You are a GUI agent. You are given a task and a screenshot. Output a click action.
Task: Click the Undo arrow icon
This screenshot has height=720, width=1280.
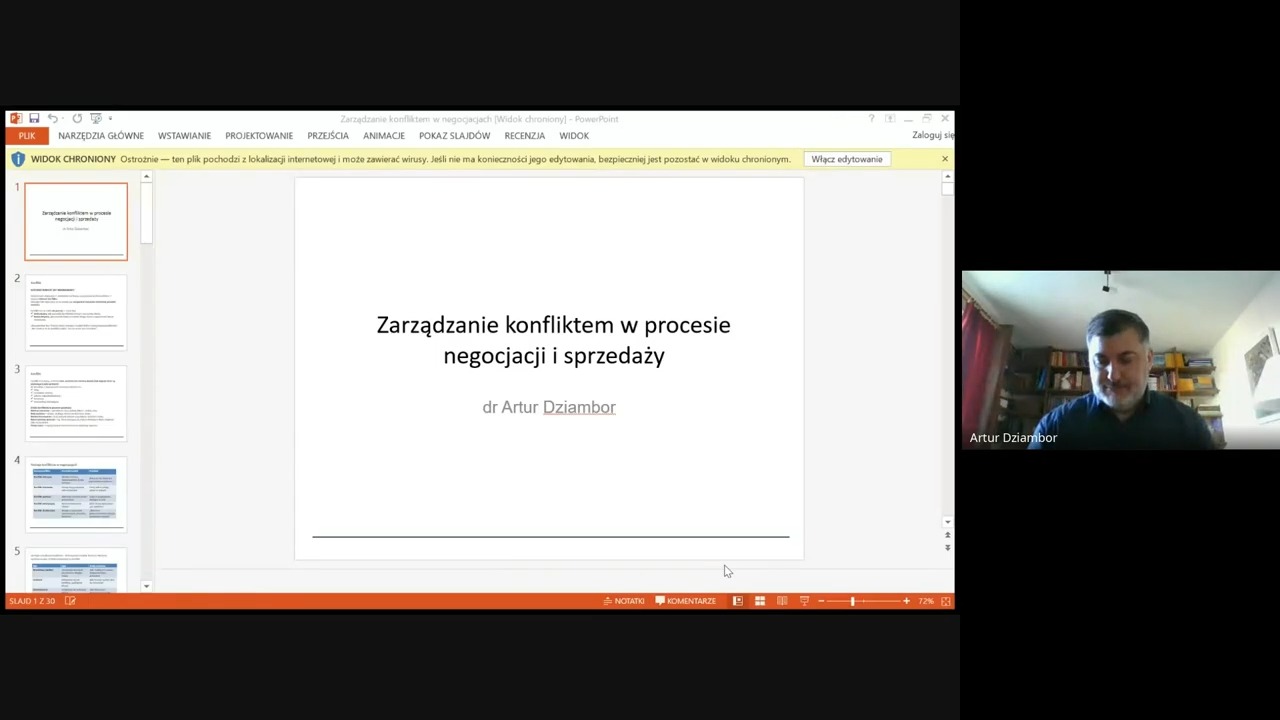coord(53,118)
